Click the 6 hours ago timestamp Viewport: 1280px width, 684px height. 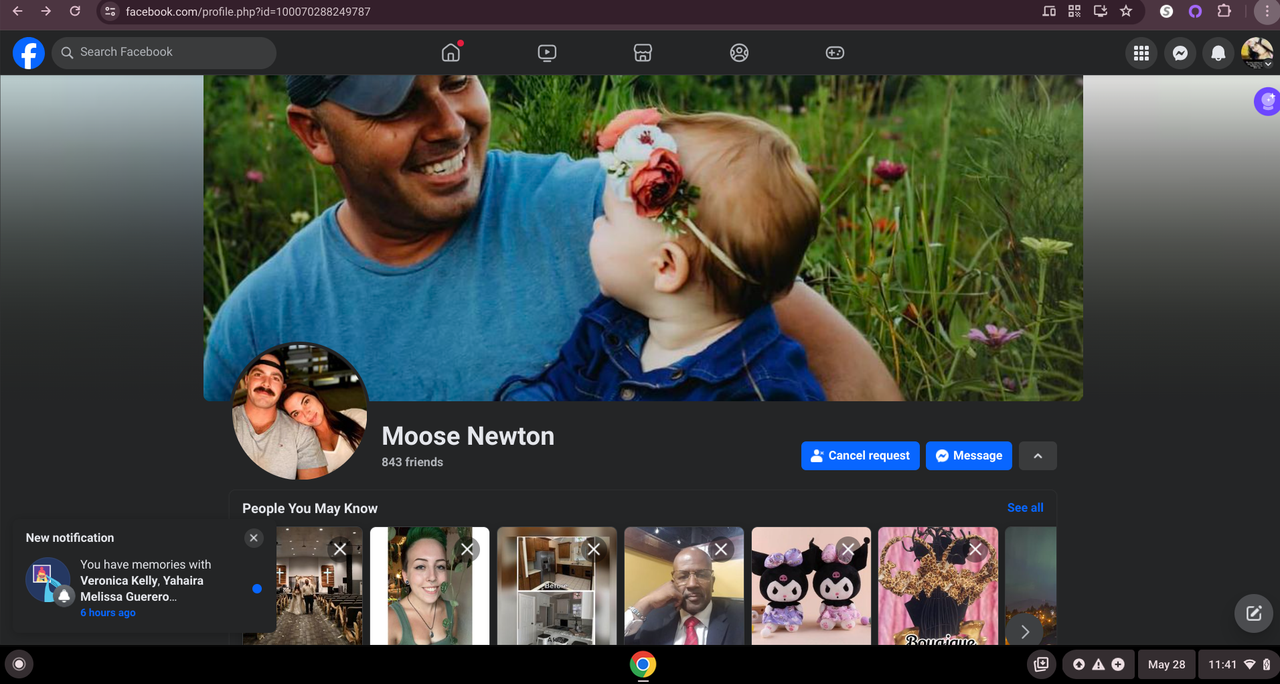[x=108, y=613]
